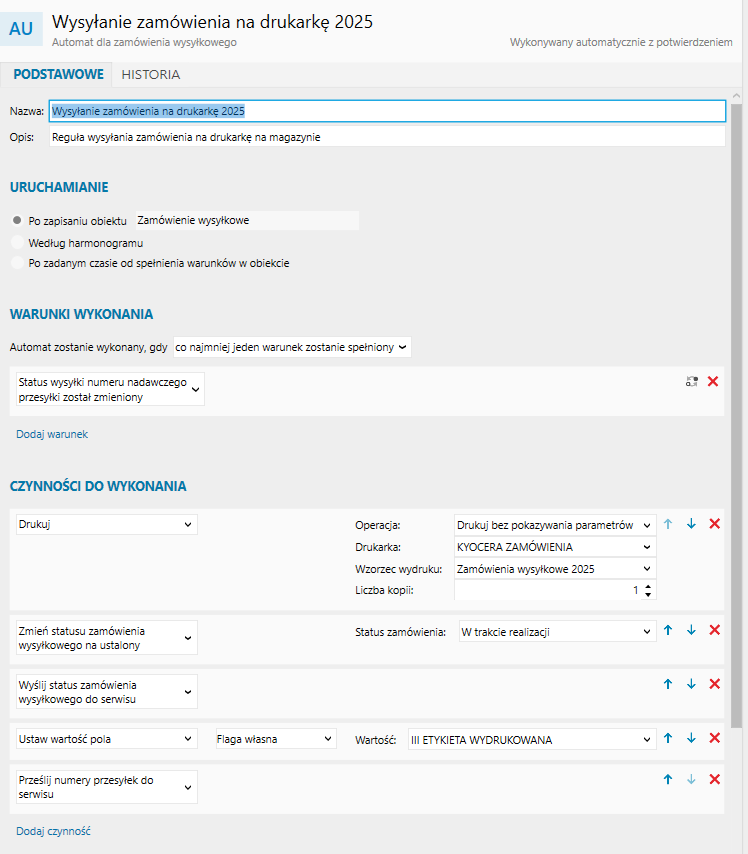Open 'Status wysyłki numeru nadawczego' condition dropdown

[x=111, y=389]
